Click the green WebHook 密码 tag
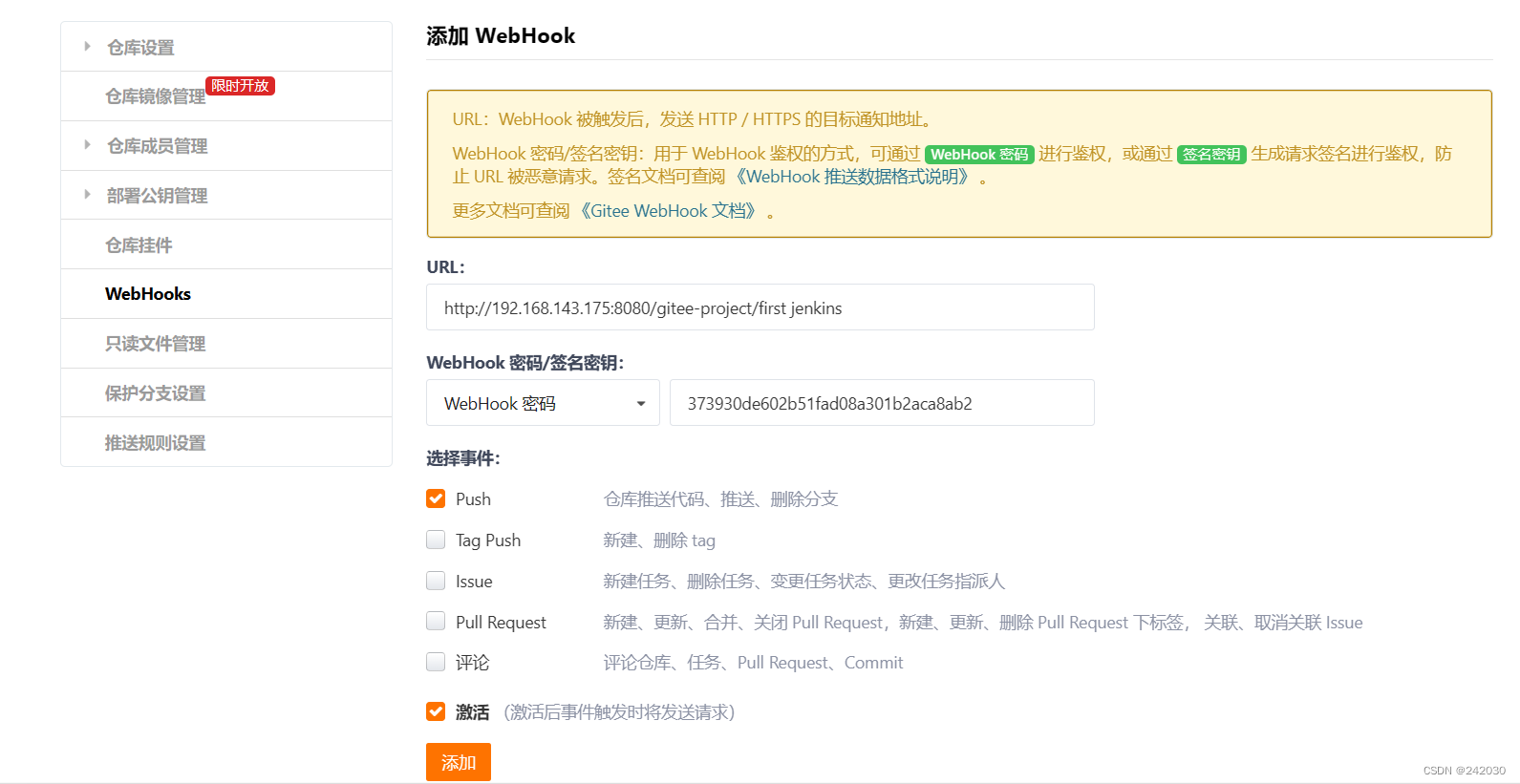Image resolution: width=1520 pixels, height=784 pixels. 979,154
